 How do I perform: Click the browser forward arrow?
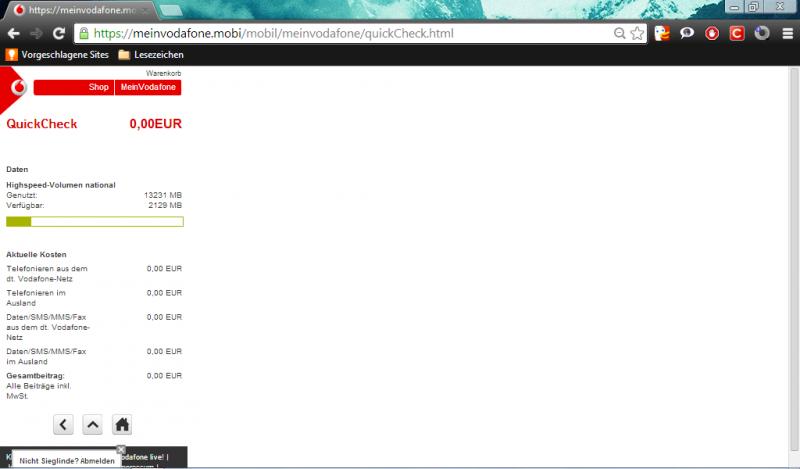click(36, 34)
